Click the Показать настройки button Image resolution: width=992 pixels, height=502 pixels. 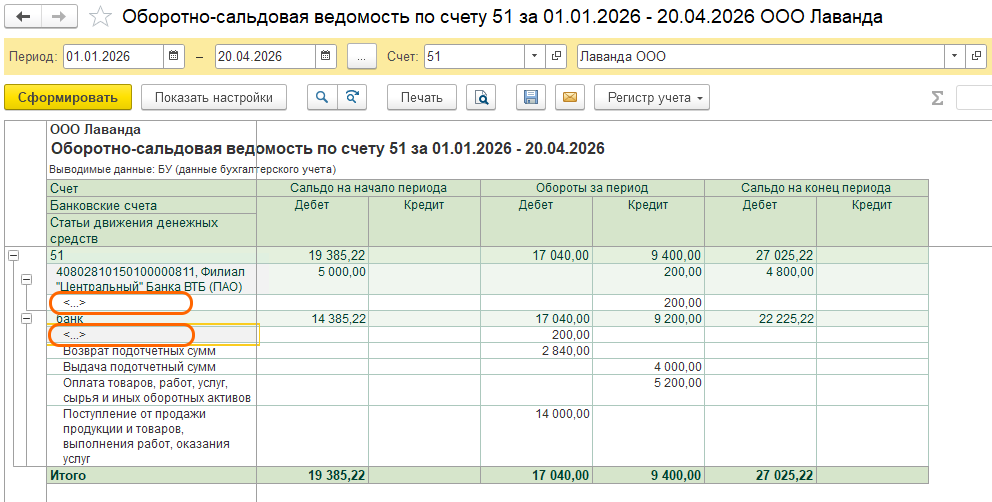(x=214, y=97)
